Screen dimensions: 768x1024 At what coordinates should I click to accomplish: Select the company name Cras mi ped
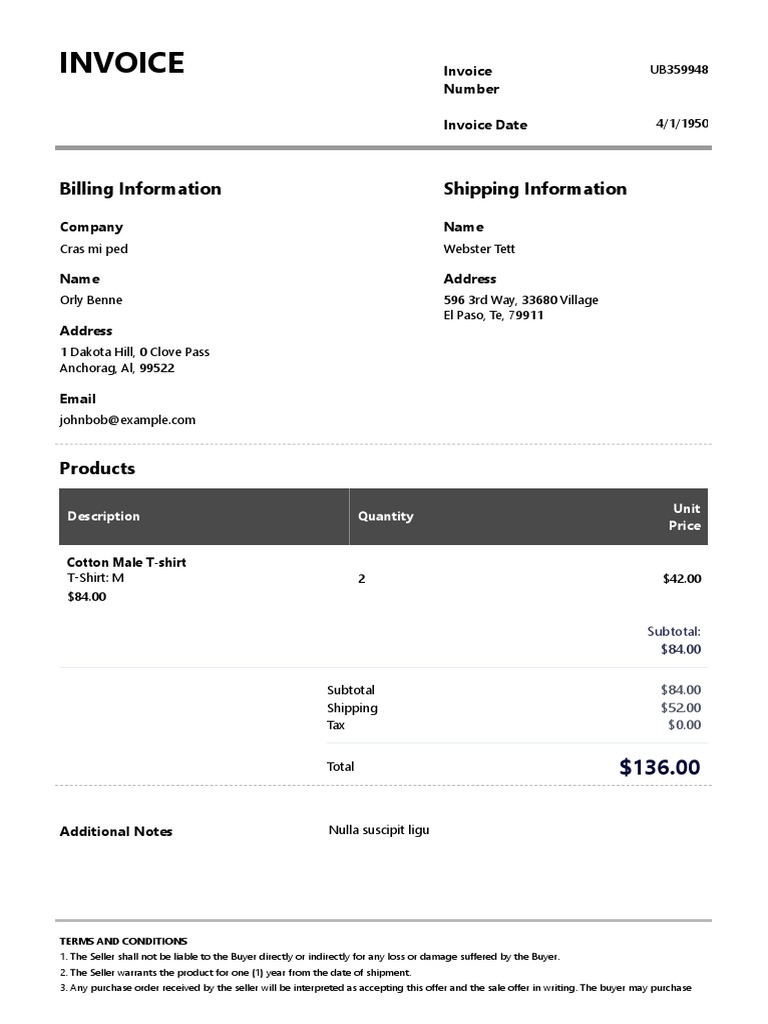[94, 249]
